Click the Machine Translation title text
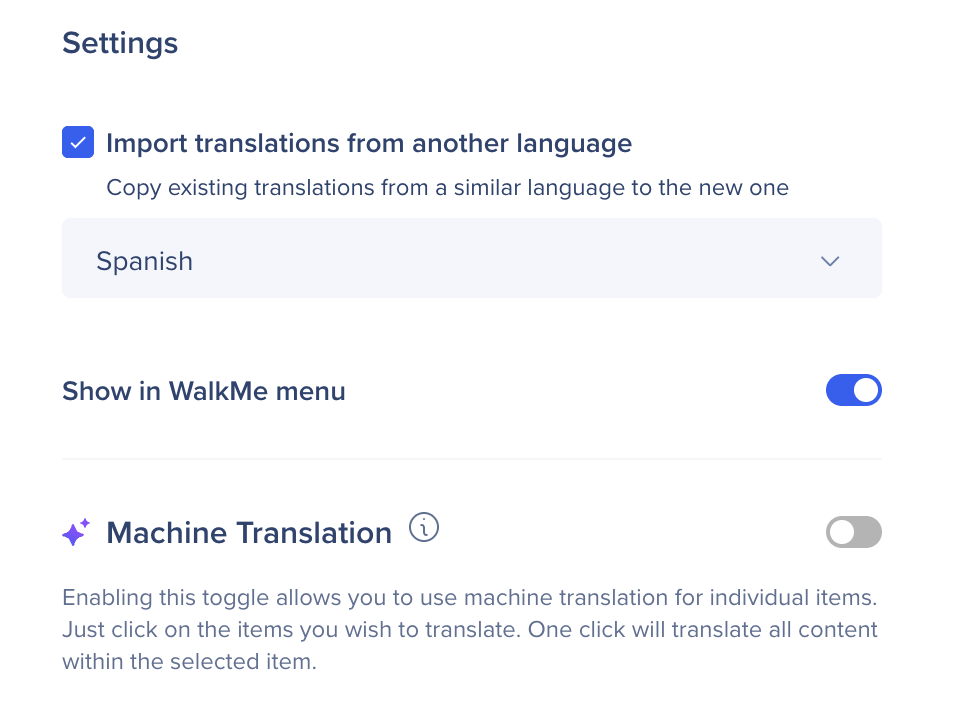This screenshot has width=958, height=708. 249,533
